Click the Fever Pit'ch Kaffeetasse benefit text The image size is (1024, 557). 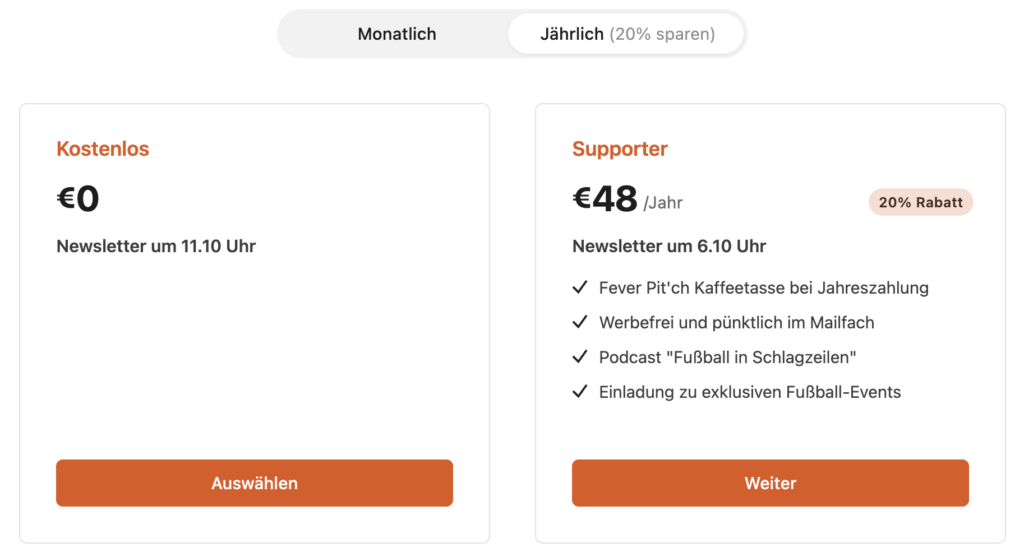[764, 288]
